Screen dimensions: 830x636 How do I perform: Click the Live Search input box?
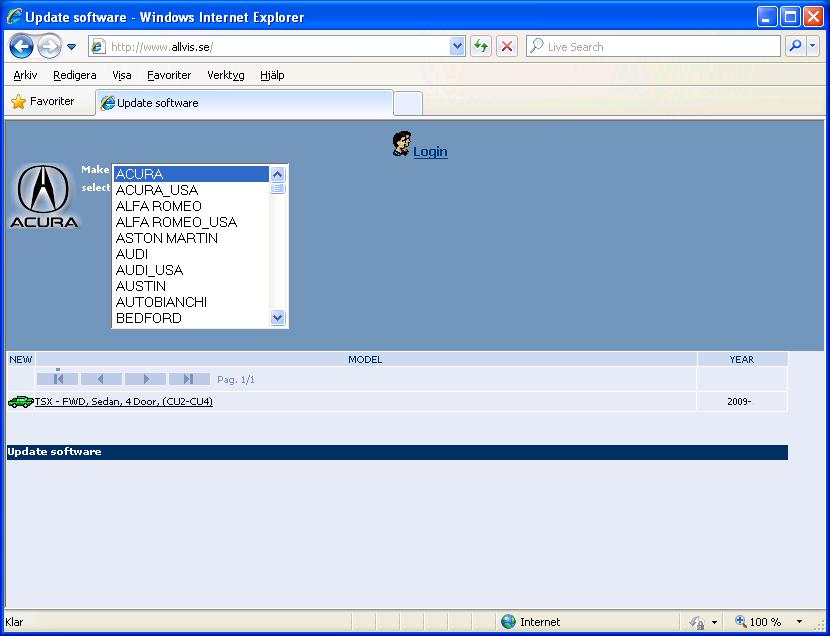(653, 47)
